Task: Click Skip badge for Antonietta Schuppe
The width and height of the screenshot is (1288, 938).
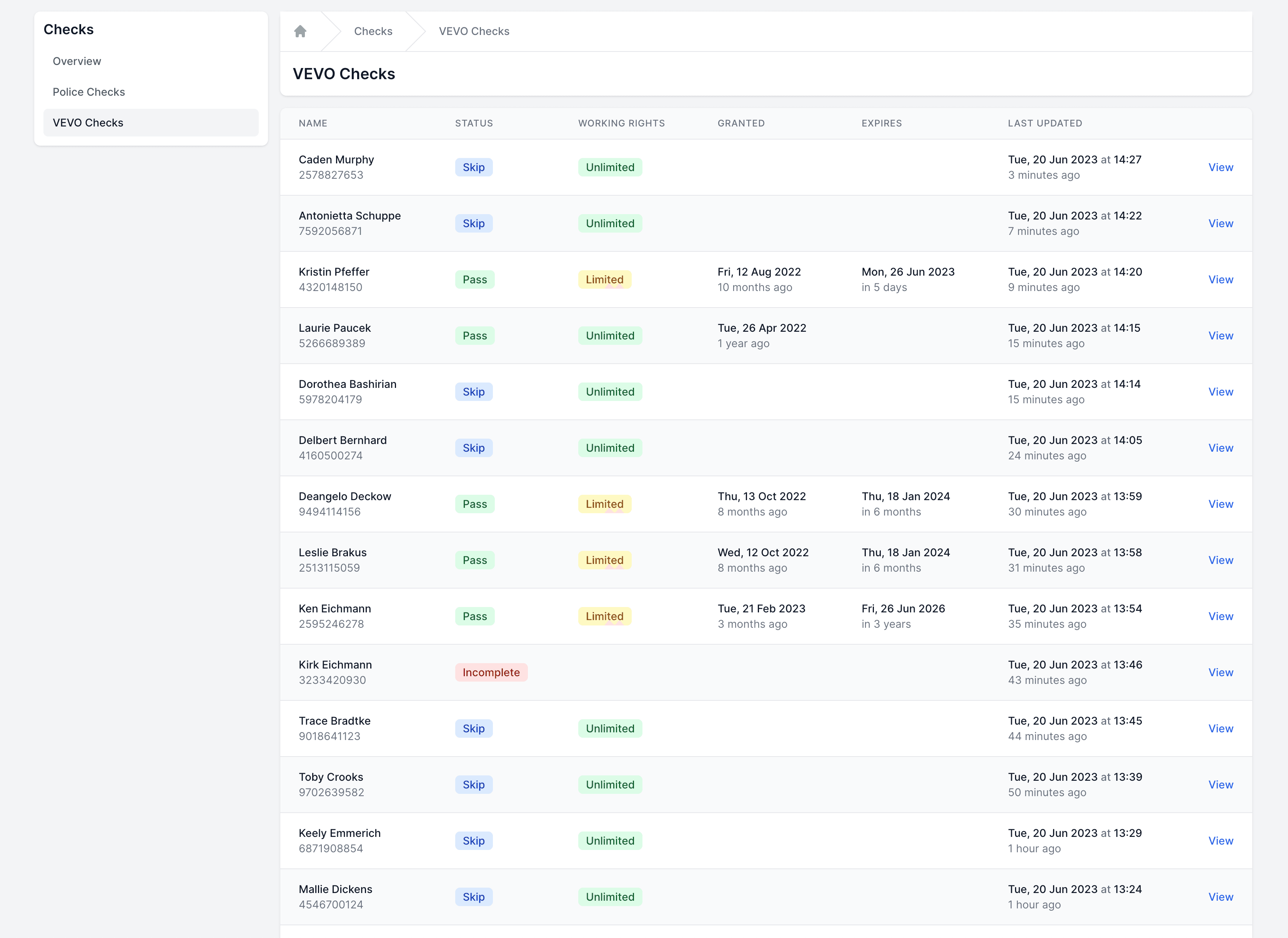Action: 473,224
